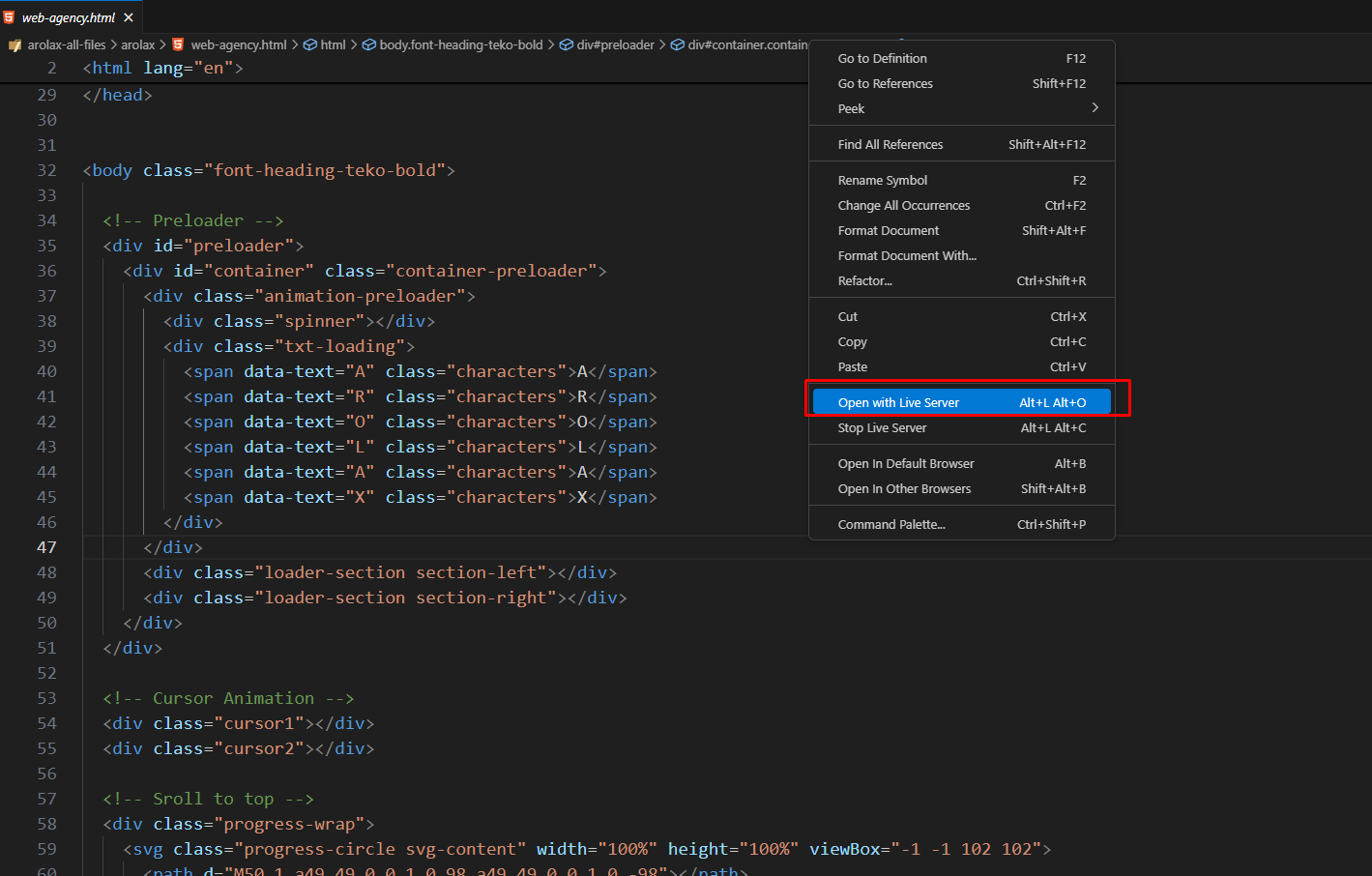Click the "cursor2" class value

click(259, 748)
